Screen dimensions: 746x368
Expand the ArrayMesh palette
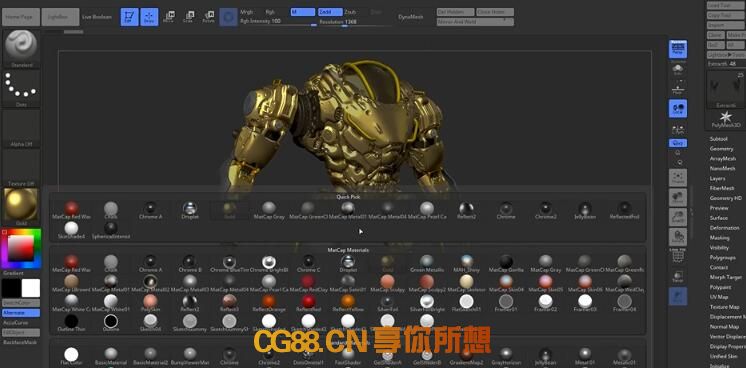click(723, 159)
